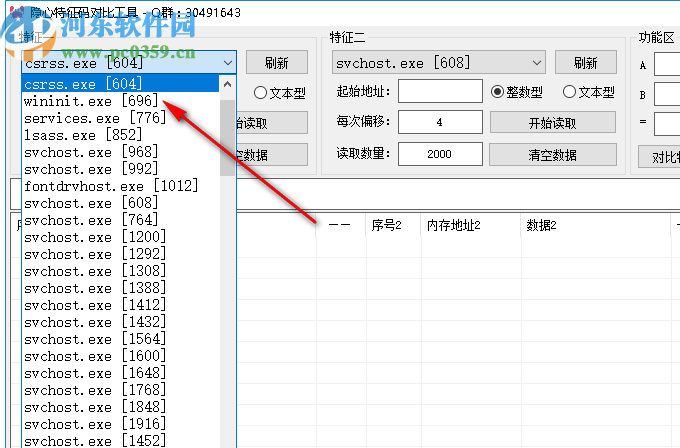Select svchost.exe [992] entry
Screen dimensions: 680x448
(x=121, y=169)
